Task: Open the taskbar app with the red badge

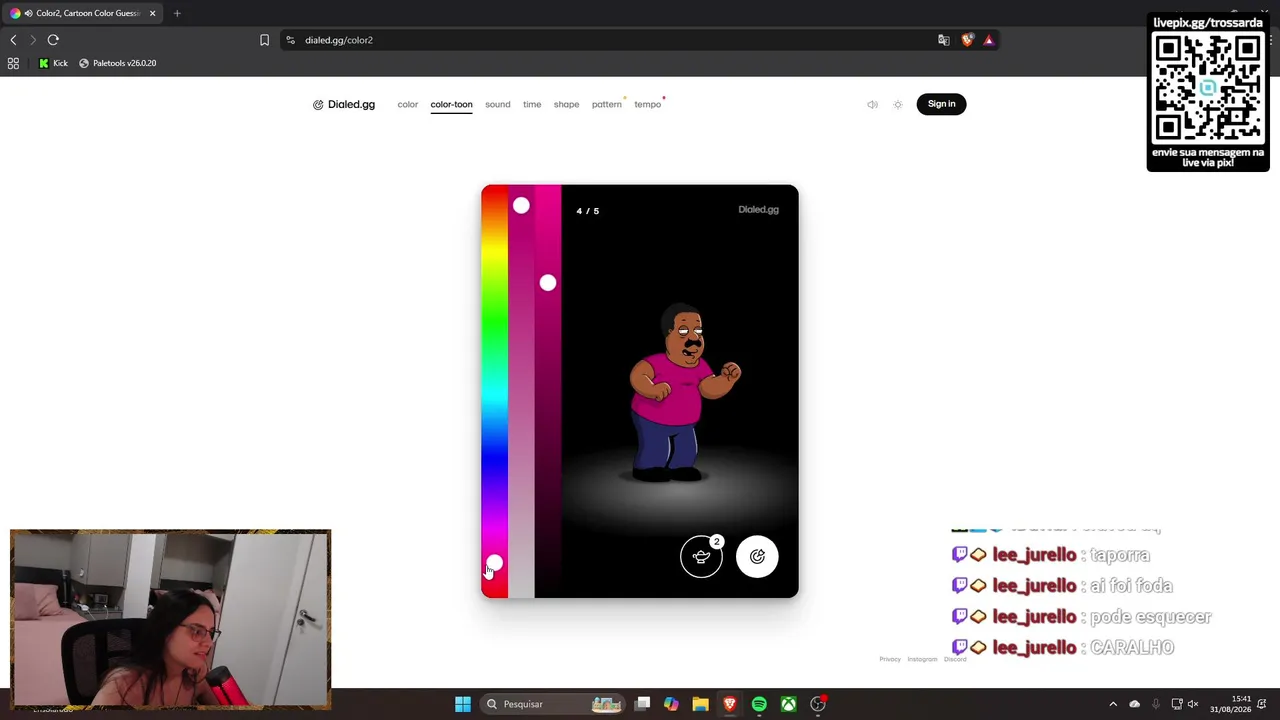Action: click(818, 704)
